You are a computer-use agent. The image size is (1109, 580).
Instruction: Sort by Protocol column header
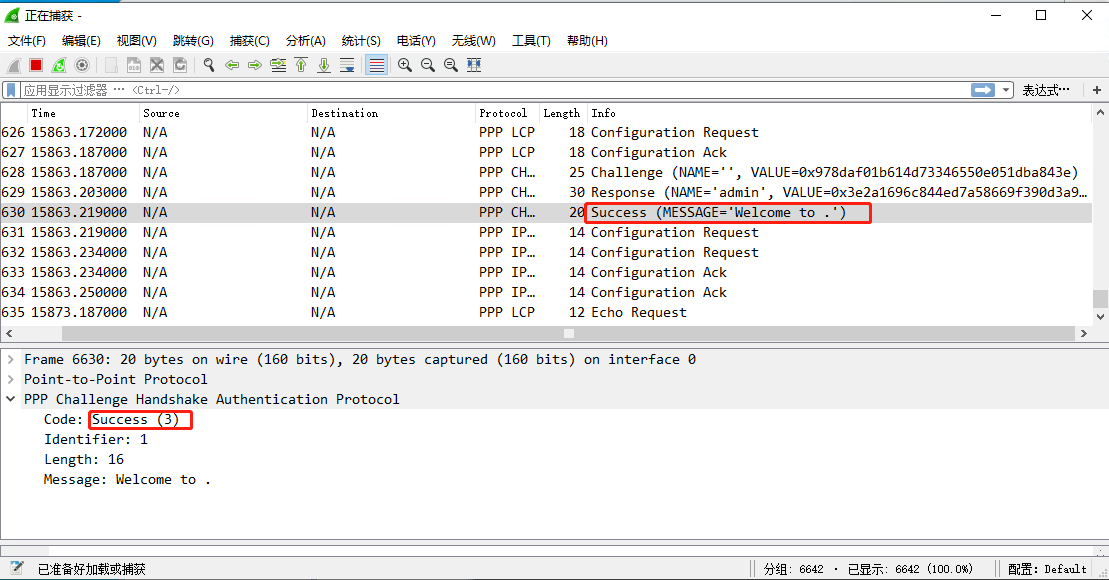508,113
